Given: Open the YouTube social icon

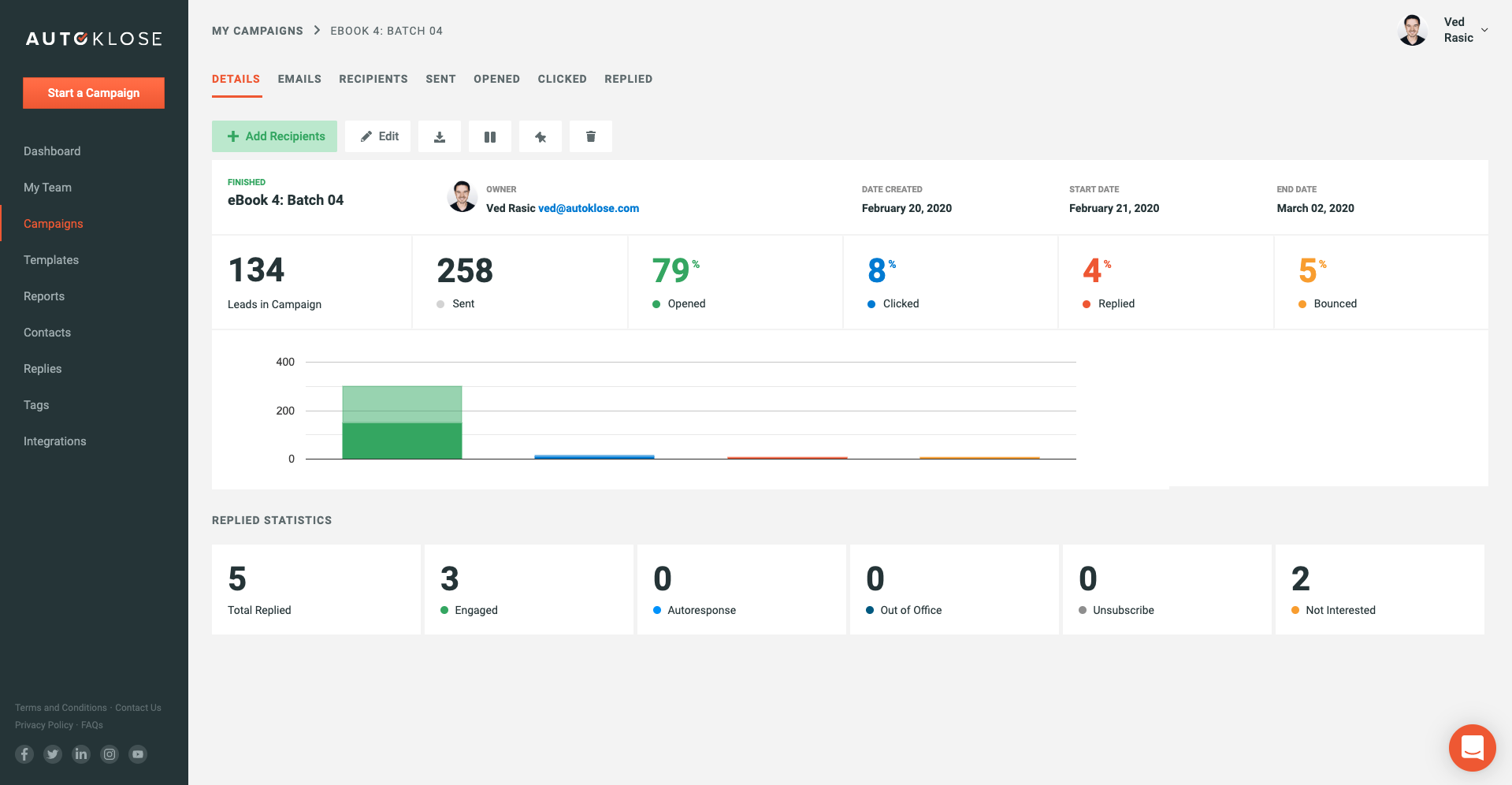Looking at the screenshot, I should (x=138, y=754).
